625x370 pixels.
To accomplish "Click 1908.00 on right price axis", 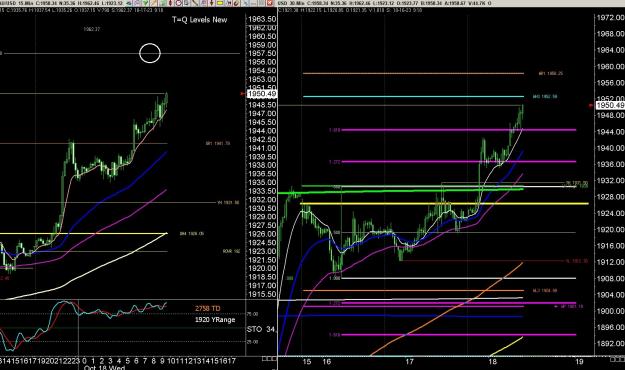I will [x=610, y=278].
